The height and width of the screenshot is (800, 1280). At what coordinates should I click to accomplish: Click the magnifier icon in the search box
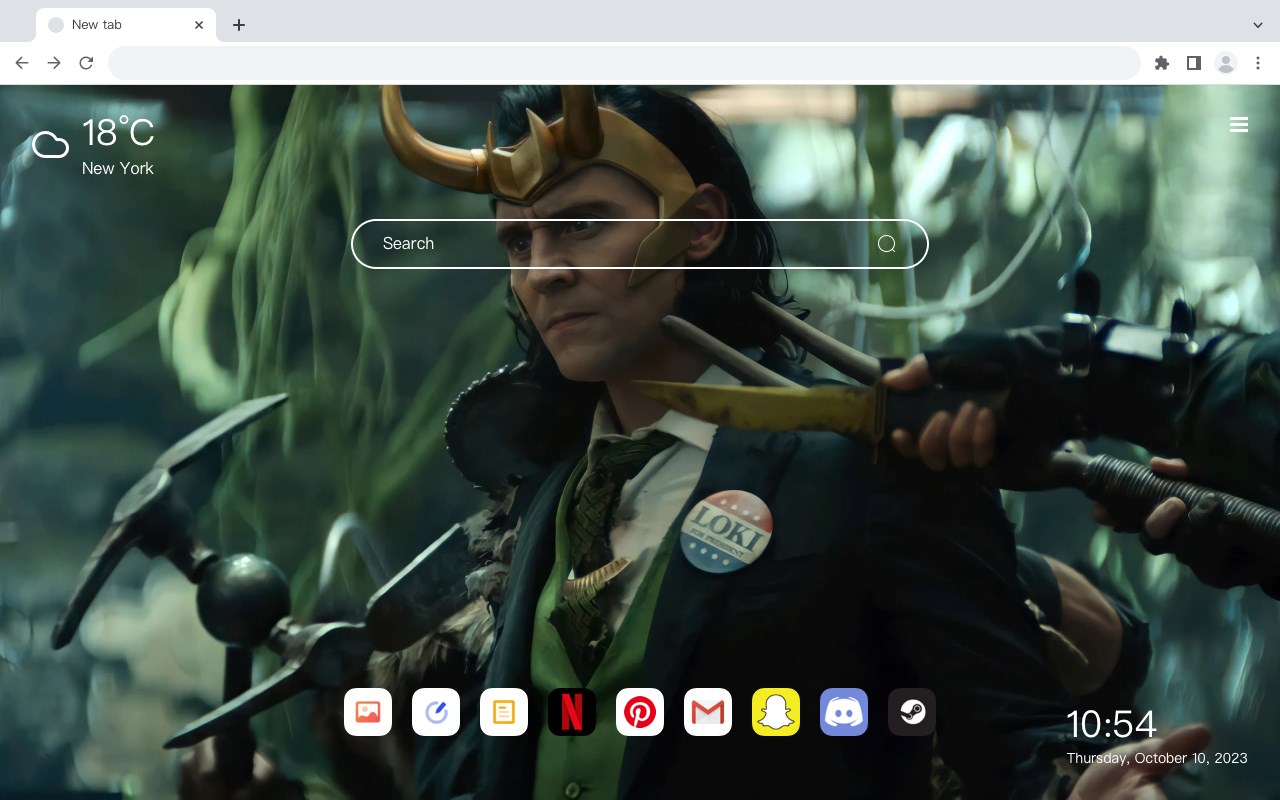[887, 244]
